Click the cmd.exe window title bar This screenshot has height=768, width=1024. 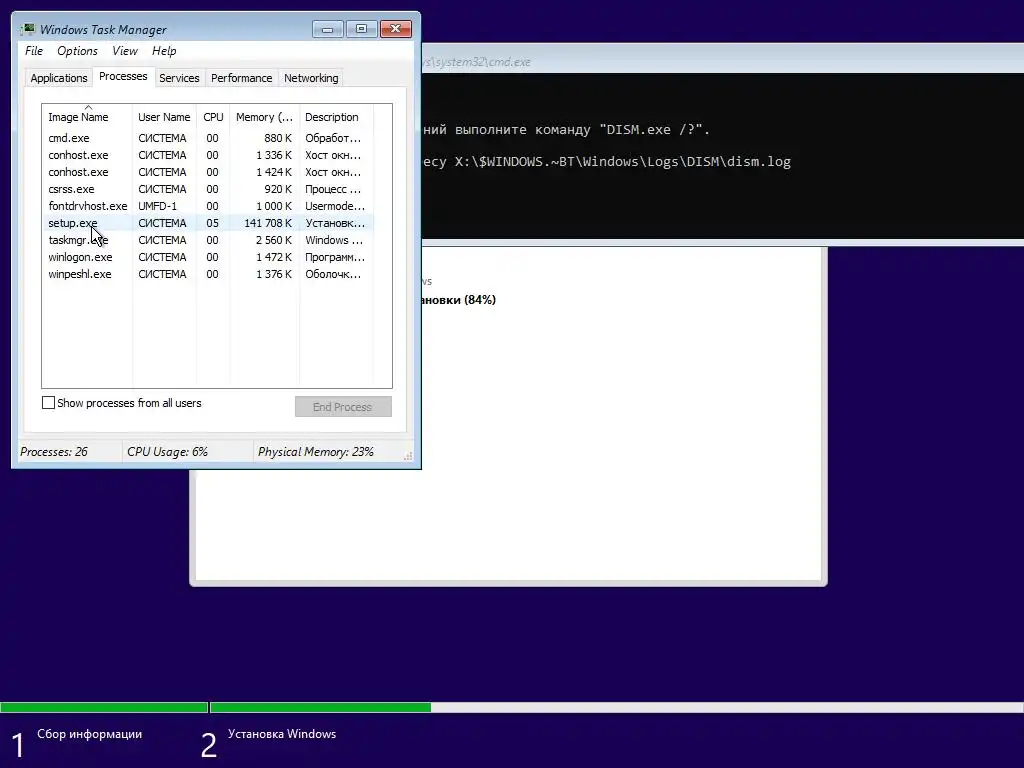click(722, 61)
